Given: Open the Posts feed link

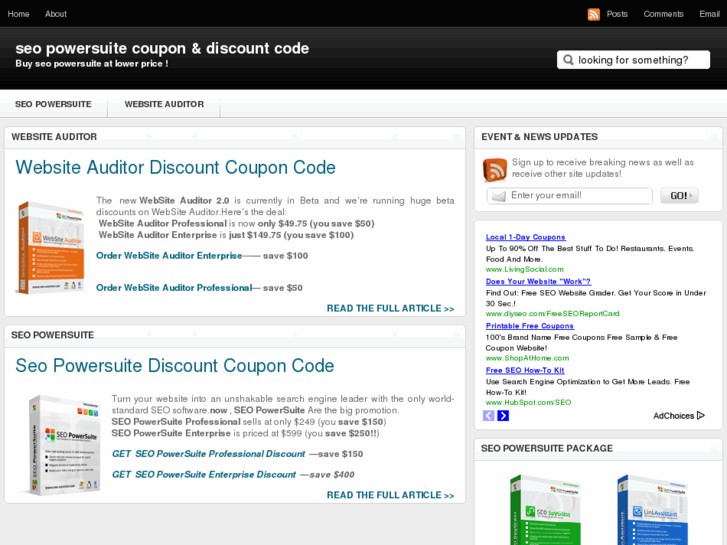Looking at the screenshot, I should [617, 14].
